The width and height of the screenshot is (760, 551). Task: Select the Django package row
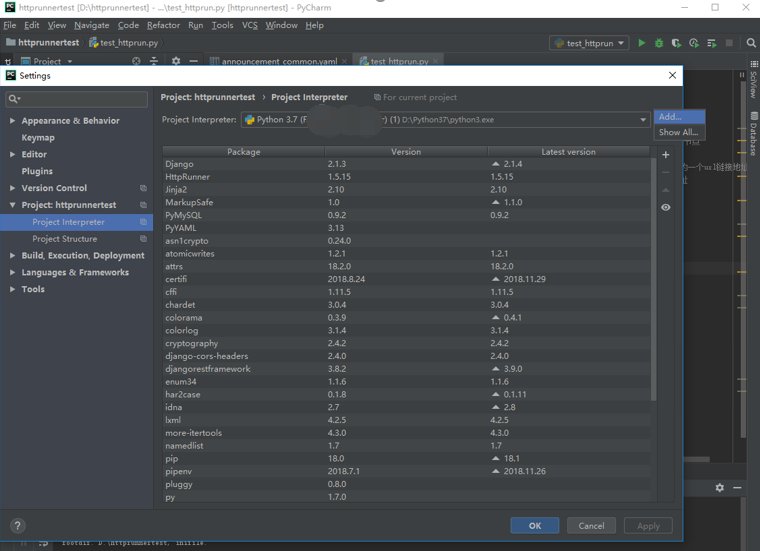click(406, 164)
